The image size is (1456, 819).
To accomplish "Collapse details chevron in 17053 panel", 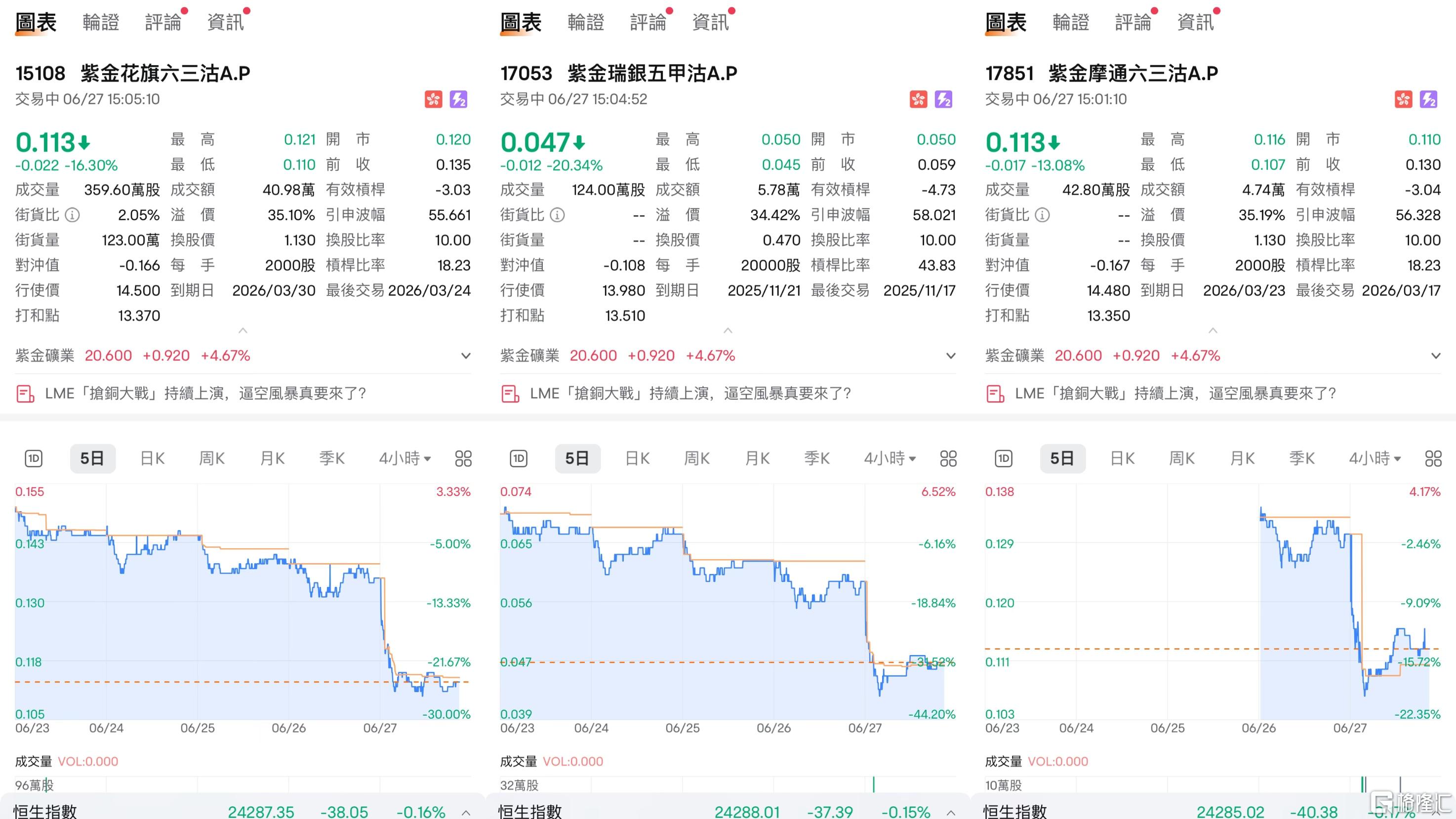I will click(728, 330).
